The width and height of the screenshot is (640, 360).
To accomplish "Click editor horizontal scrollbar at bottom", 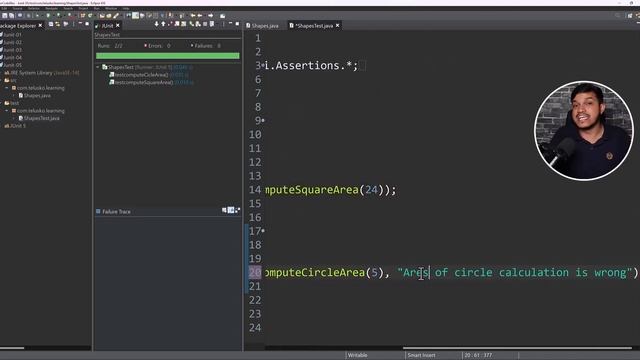I will tap(518, 348).
